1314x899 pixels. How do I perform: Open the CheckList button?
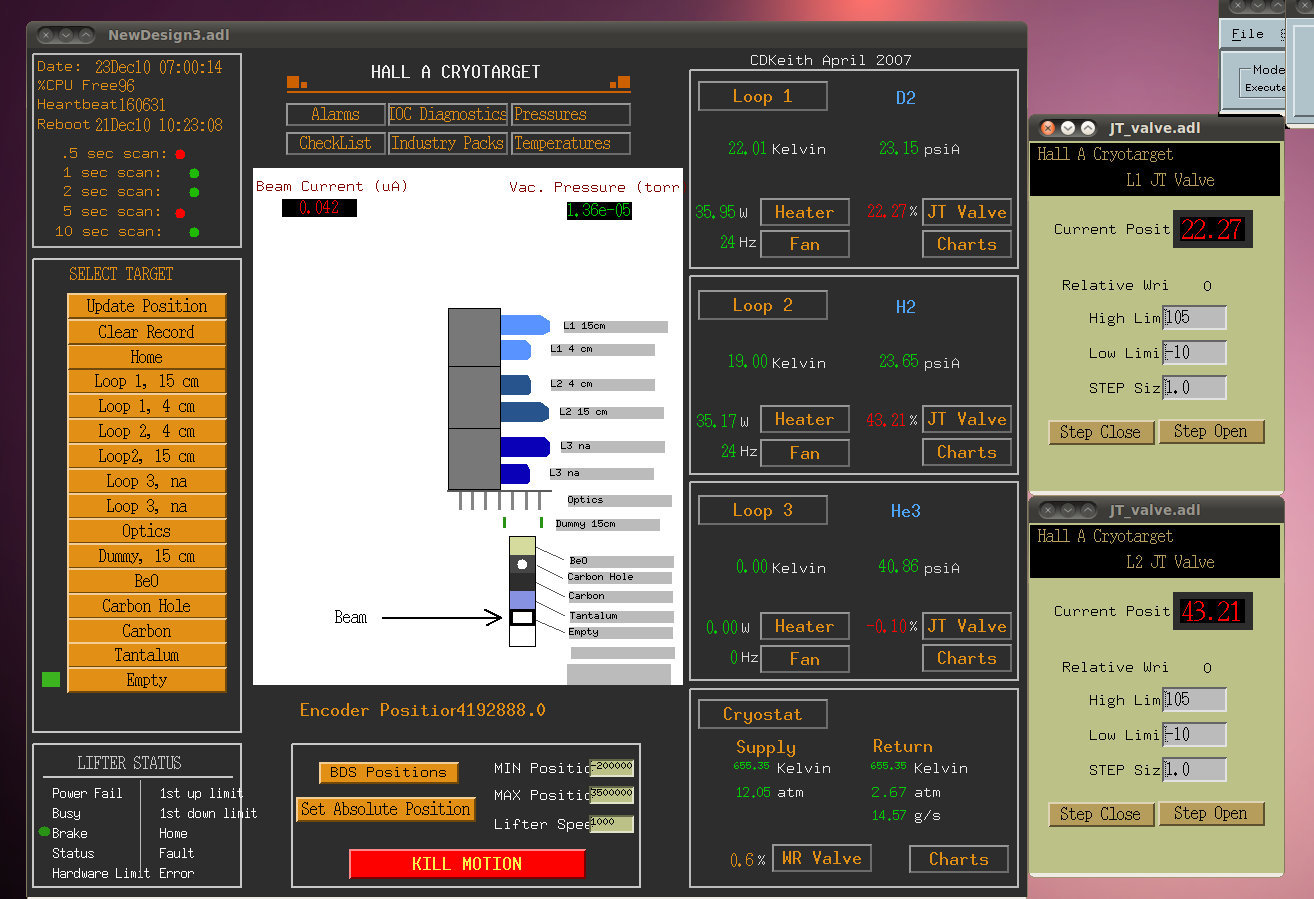click(x=336, y=143)
